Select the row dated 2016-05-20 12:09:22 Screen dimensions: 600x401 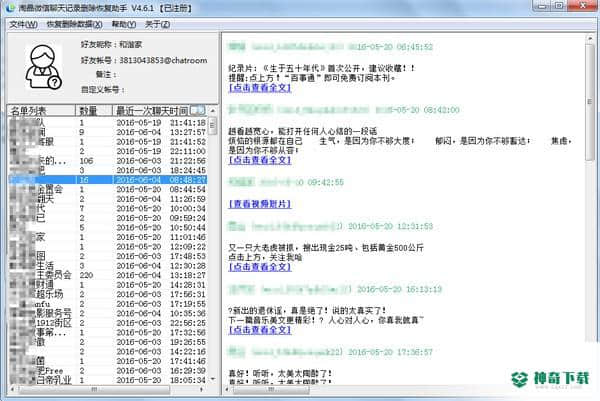(x=108, y=247)
